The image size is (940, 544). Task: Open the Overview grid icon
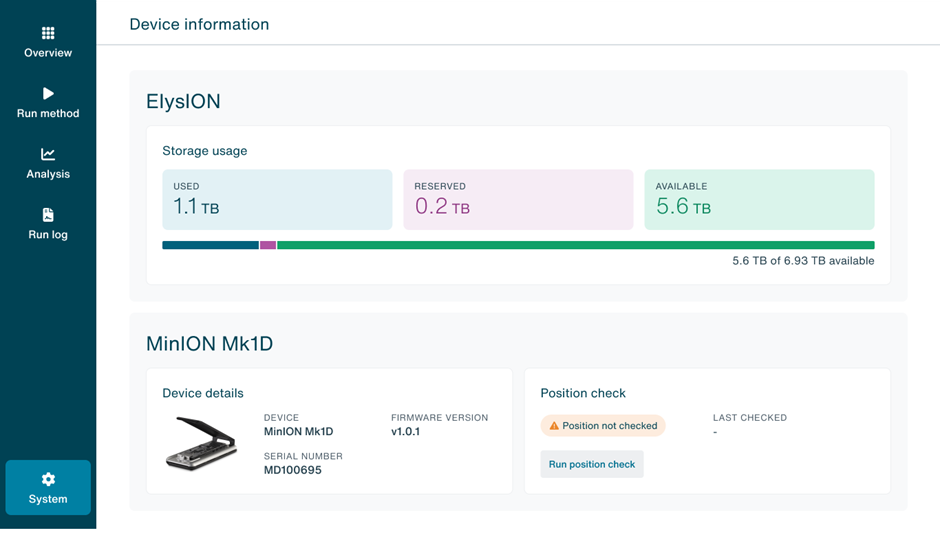click(x=48, y=32)
